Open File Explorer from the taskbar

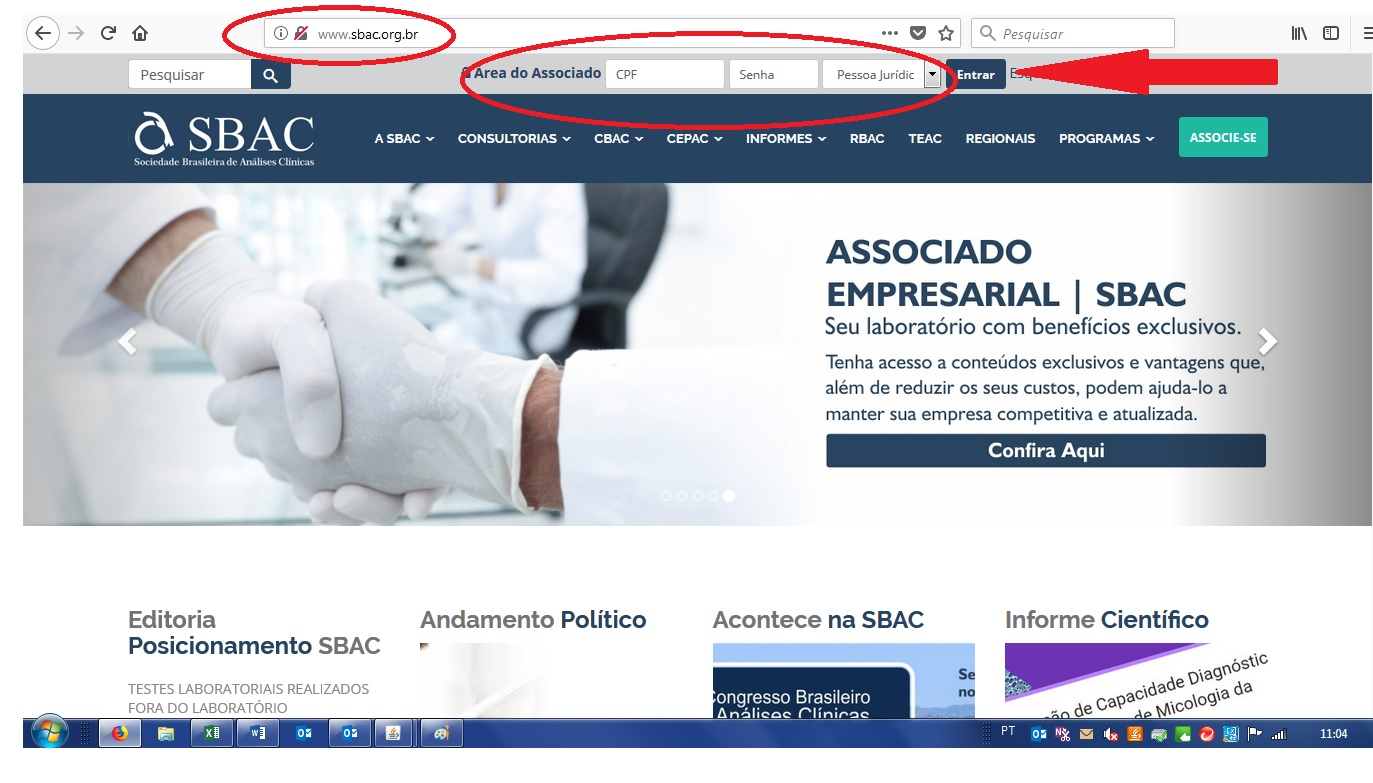coord(166,733)
